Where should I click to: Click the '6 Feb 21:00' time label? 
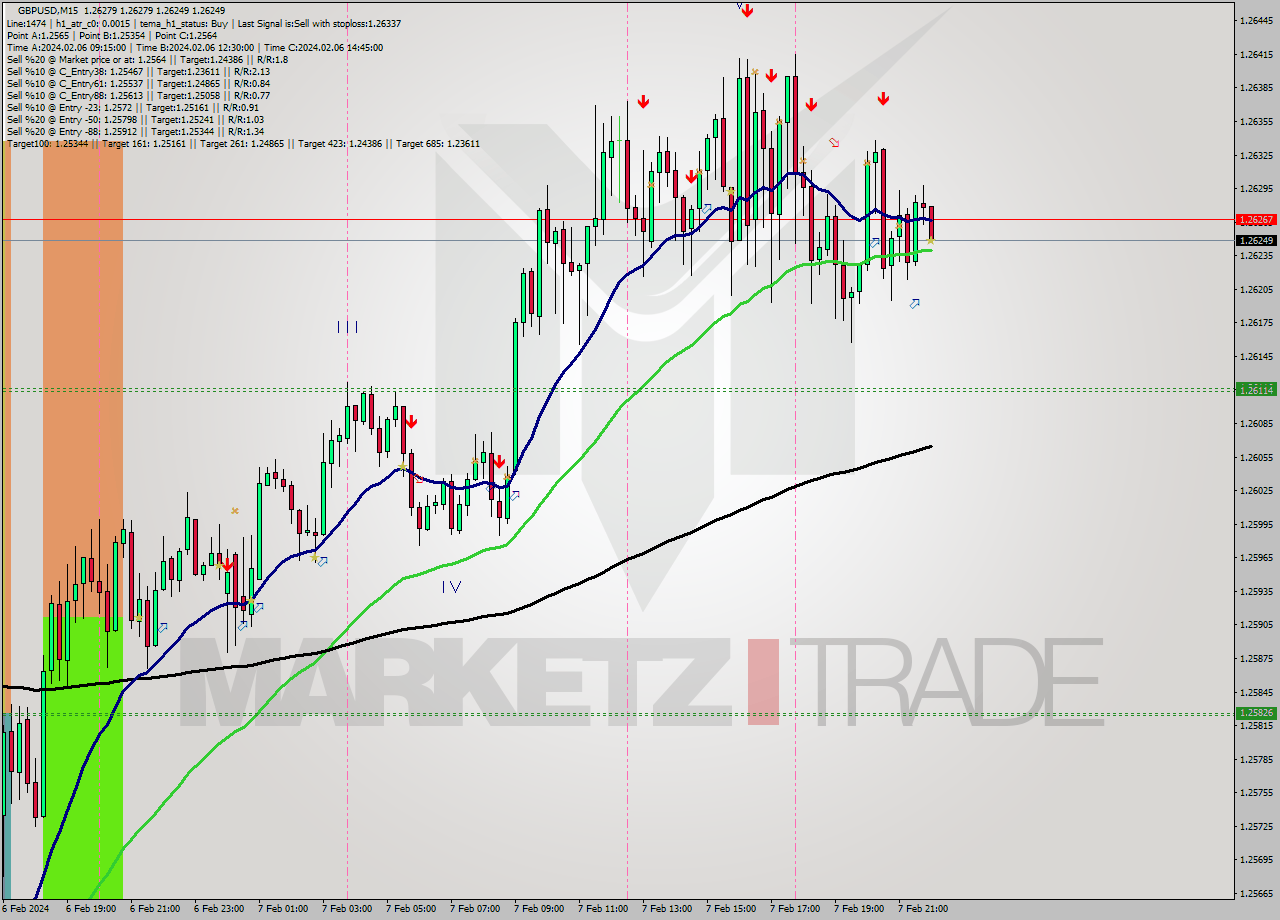tap(155, 909)
